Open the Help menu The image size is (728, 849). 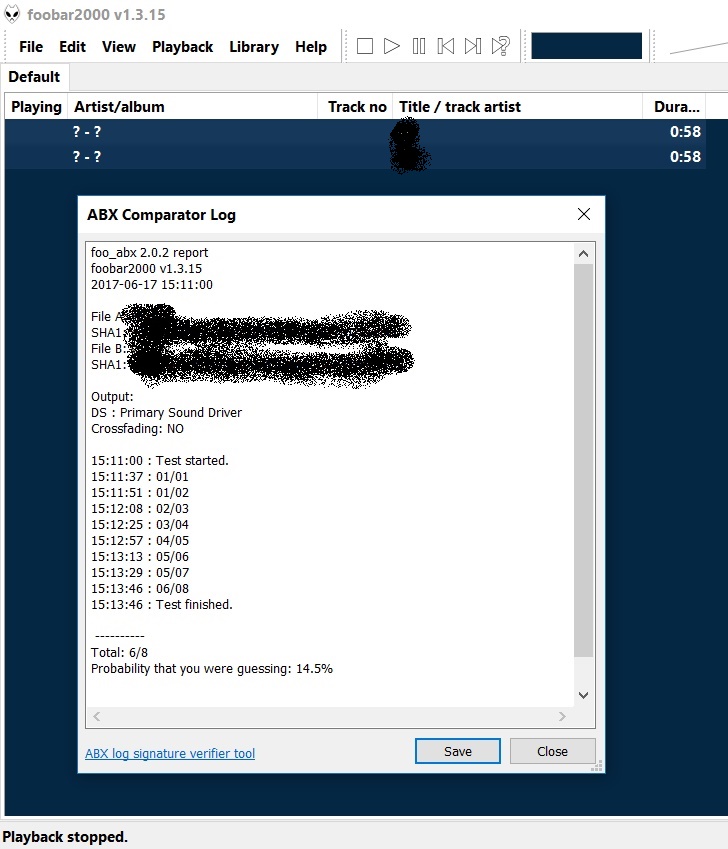311,47
